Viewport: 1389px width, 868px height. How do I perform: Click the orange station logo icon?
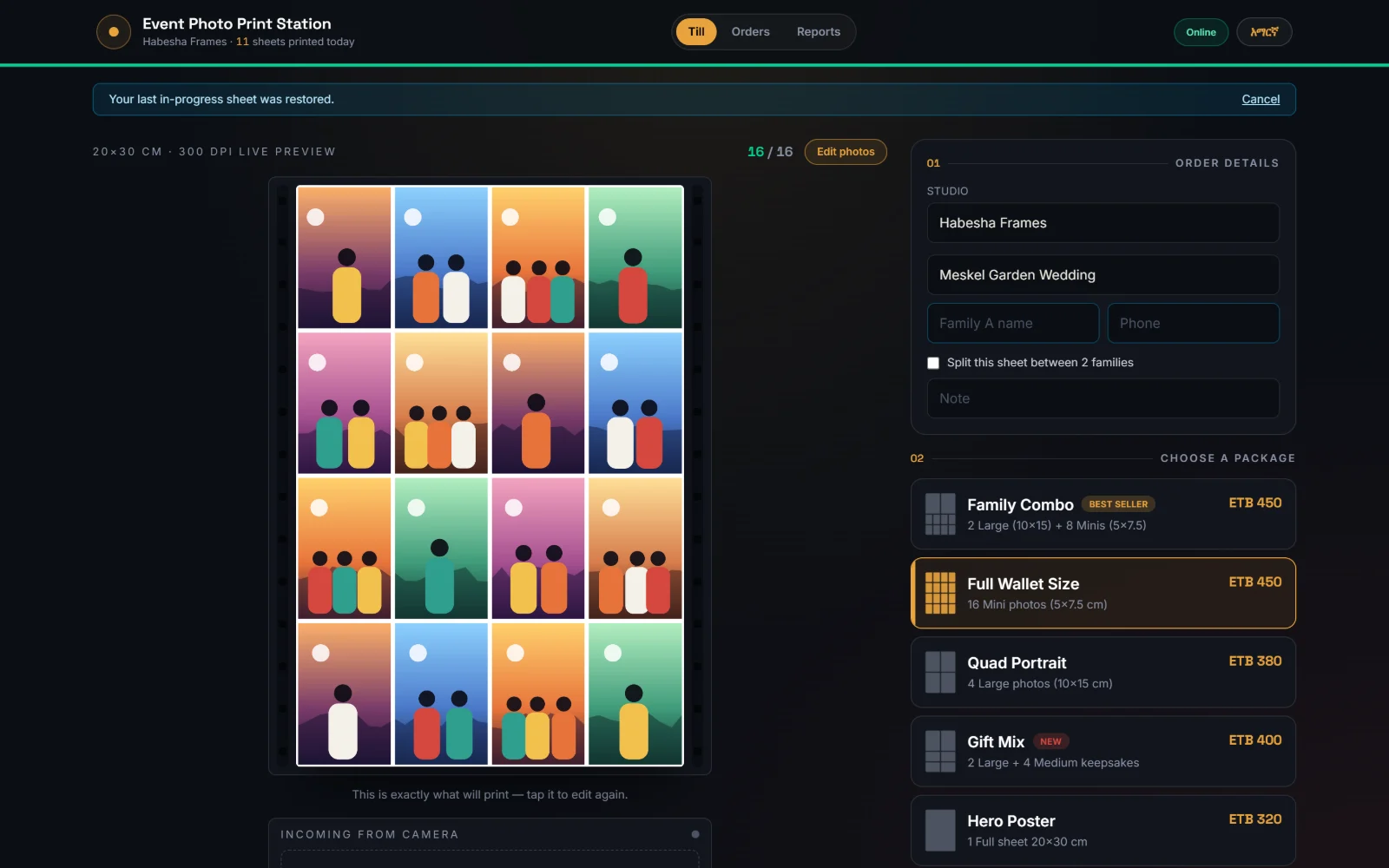[114, 32]
